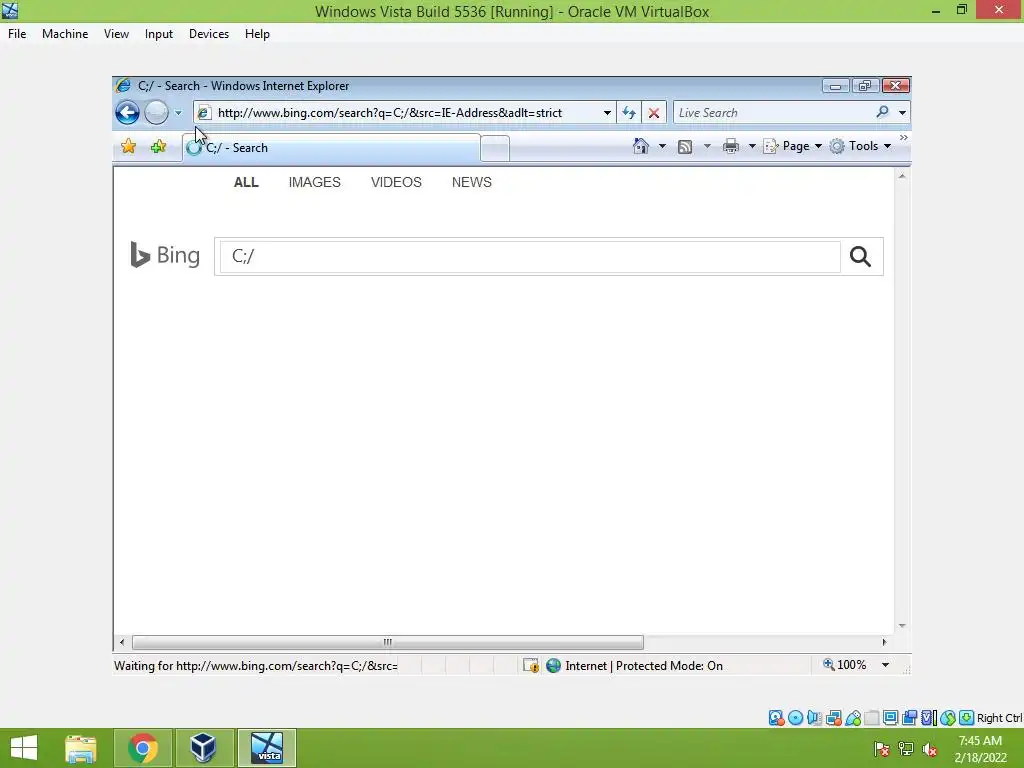Open the VirtualBox Help menu

(x=257, y=34)
